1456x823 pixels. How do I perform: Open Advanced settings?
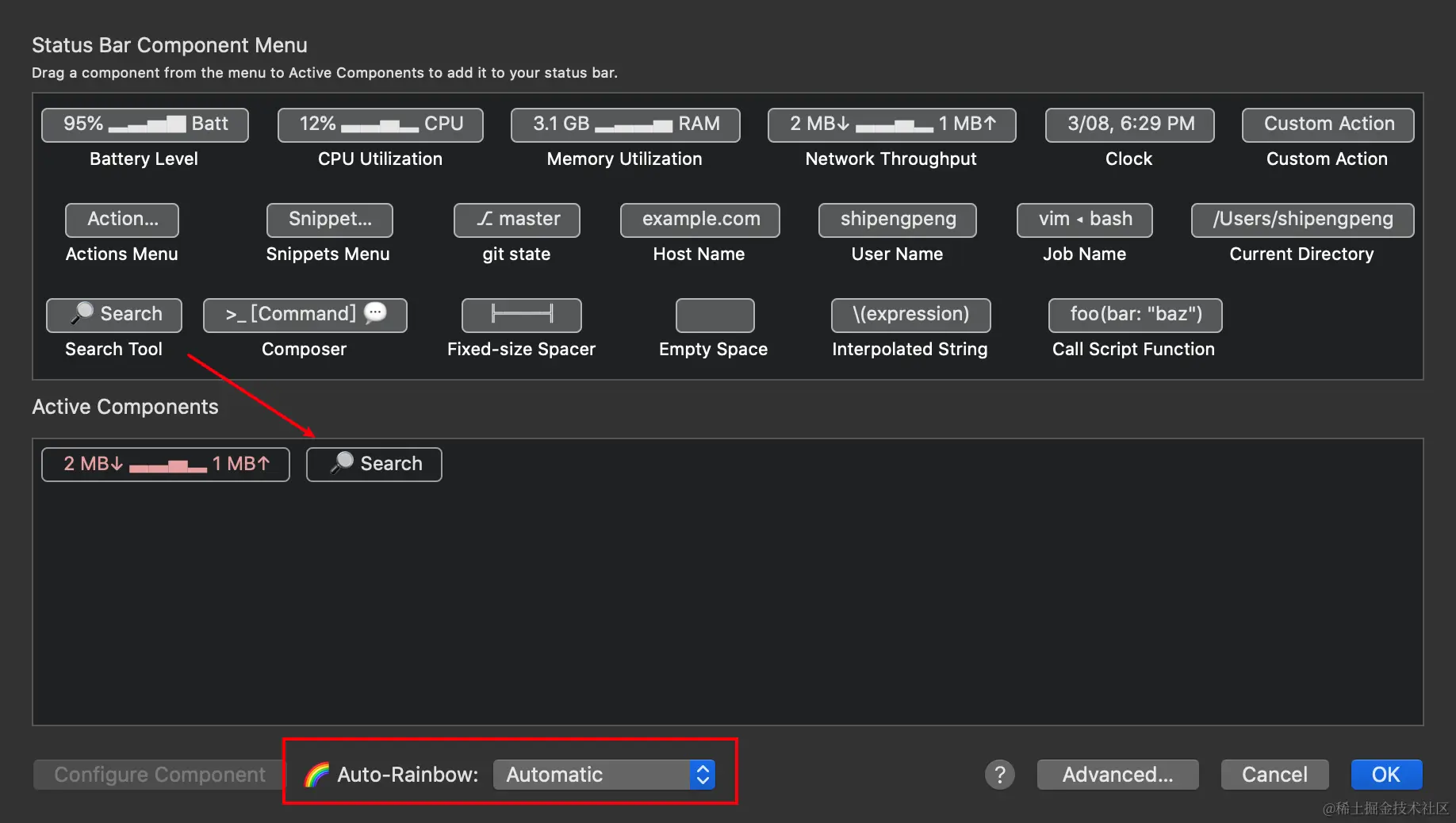click(1118, 775)
